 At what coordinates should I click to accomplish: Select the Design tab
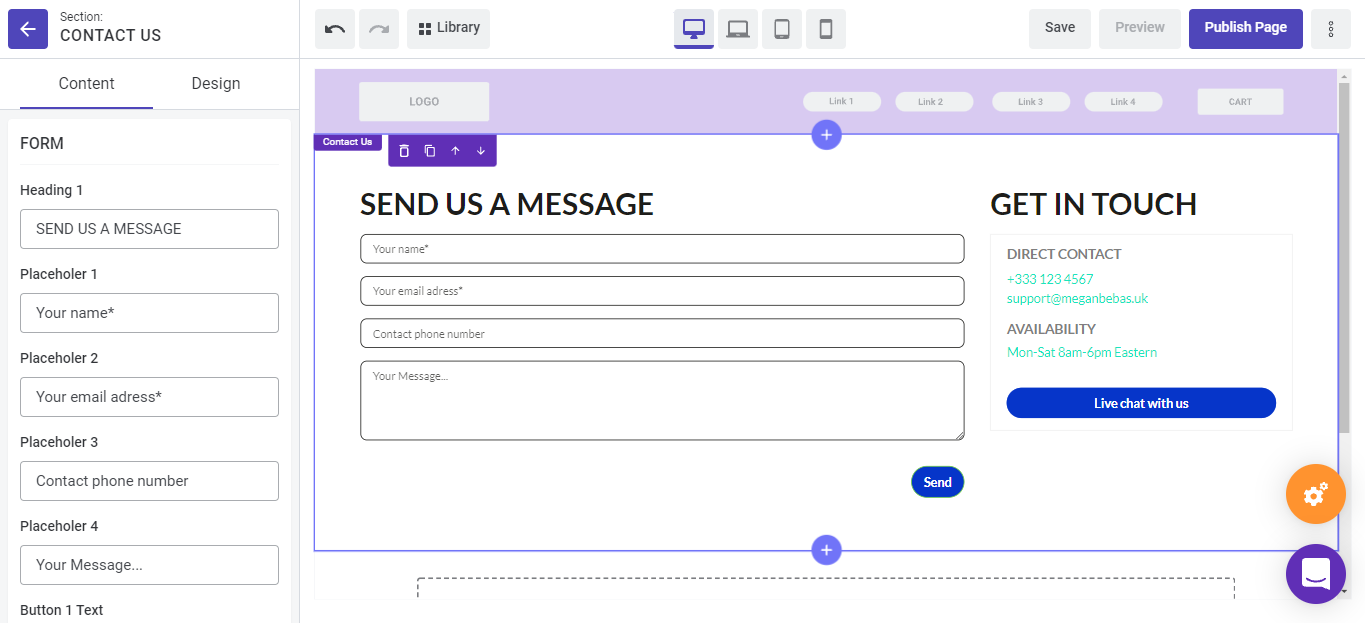click(216, 84)
